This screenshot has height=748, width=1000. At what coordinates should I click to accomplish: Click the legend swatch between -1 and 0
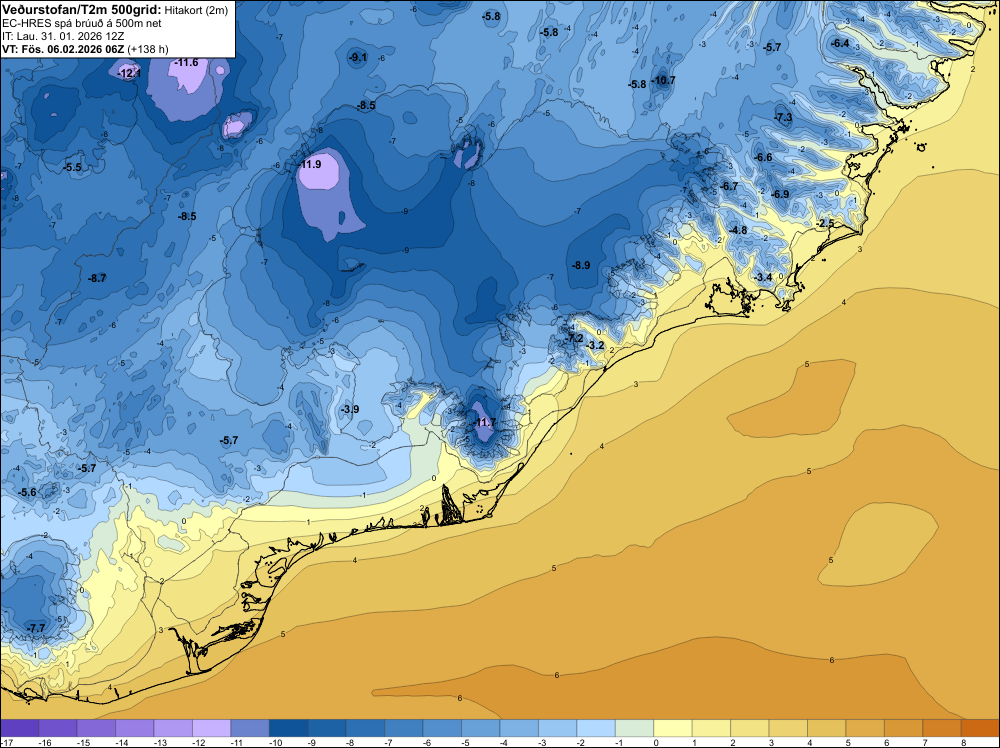click(x=635, y=728)
